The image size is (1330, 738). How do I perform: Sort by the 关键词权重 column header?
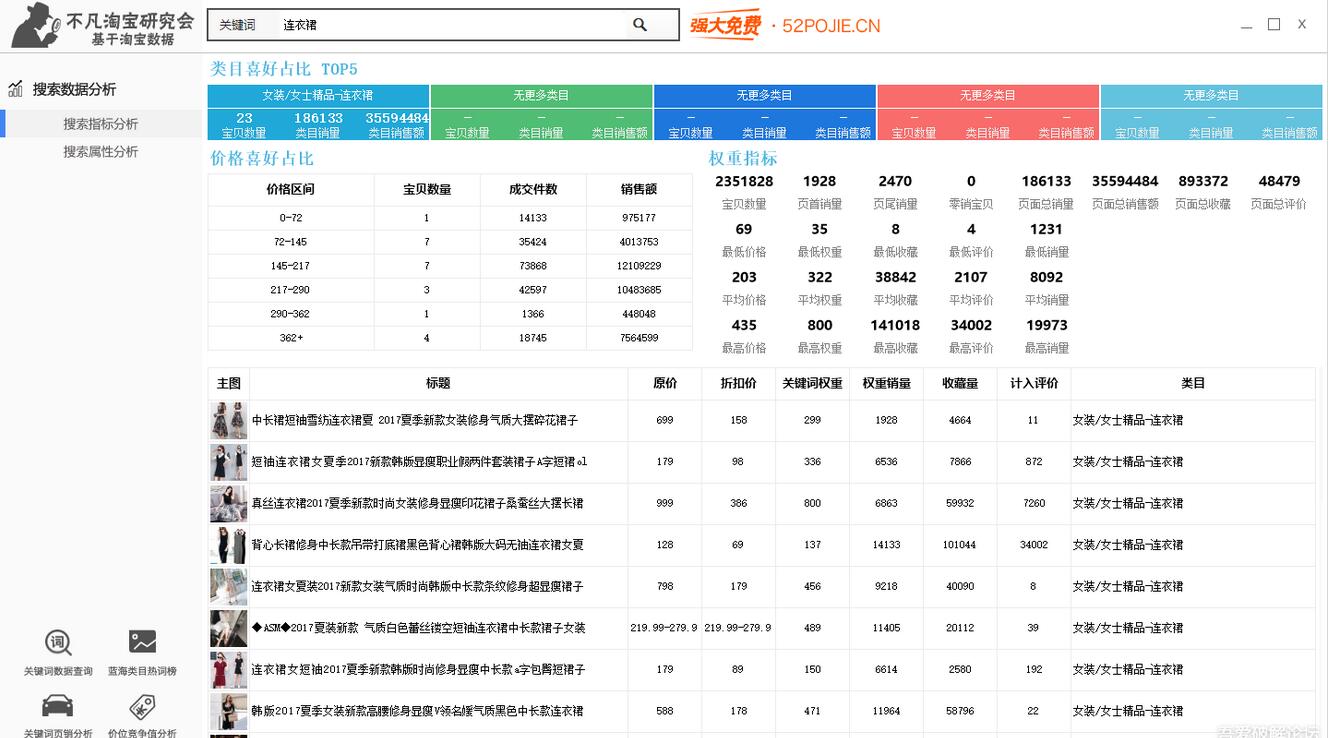(x=812, y=383)
